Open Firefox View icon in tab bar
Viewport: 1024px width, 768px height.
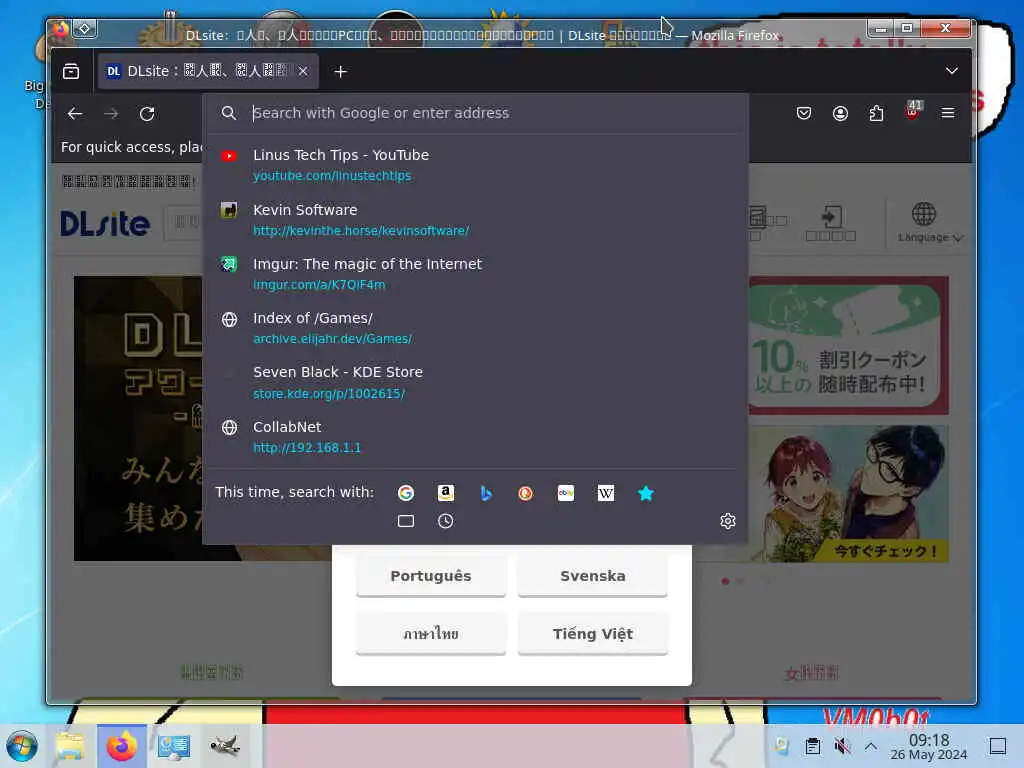point(71,71)
